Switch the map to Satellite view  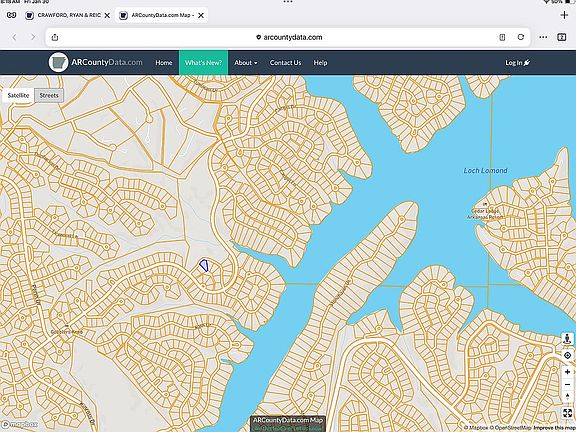click(18, 96)
